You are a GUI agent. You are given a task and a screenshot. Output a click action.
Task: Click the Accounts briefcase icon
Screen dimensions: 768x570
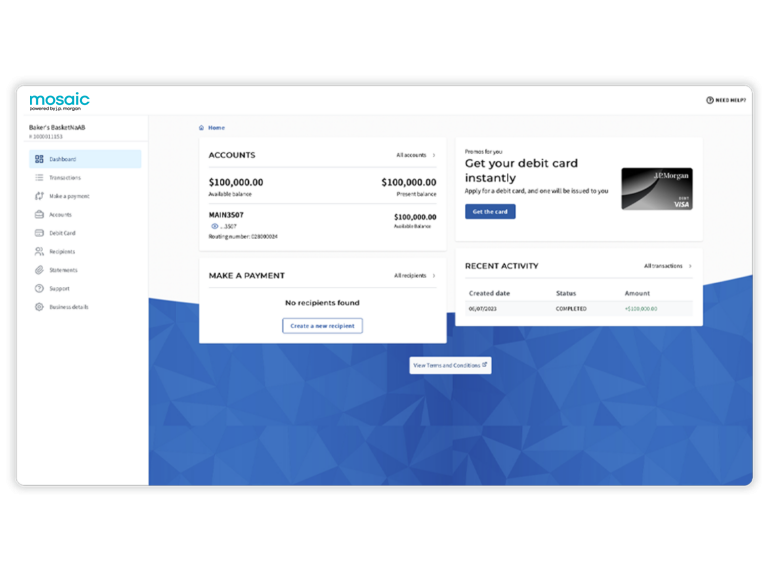[39, 215]
